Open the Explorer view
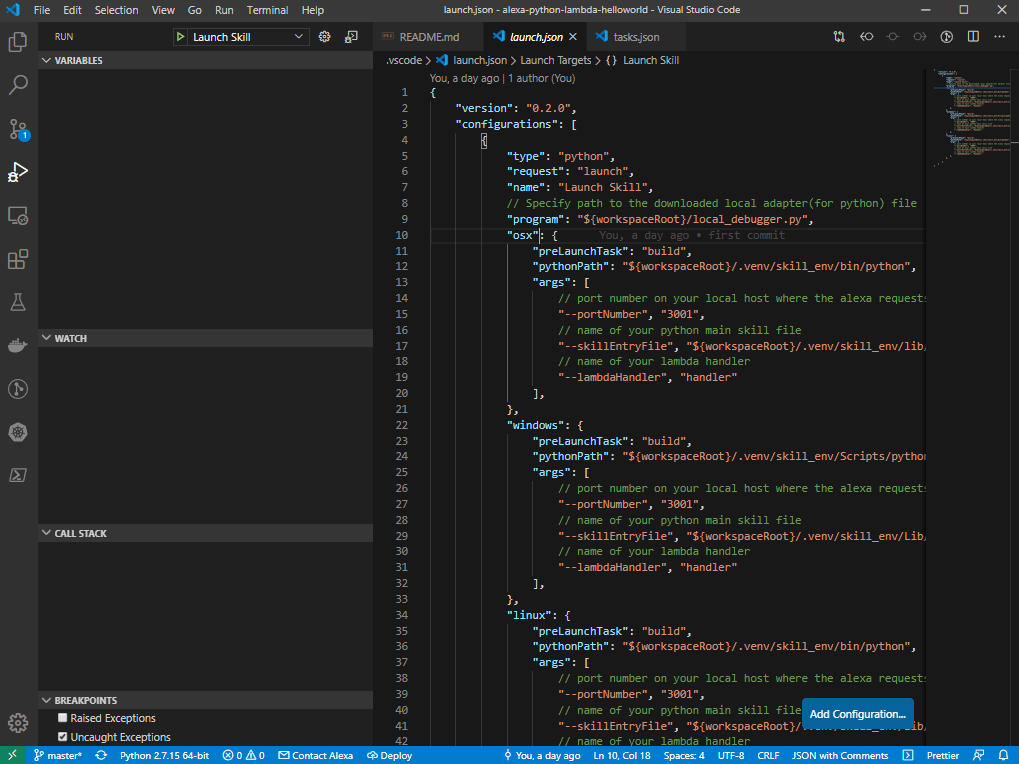 click(x=18, y=43)
